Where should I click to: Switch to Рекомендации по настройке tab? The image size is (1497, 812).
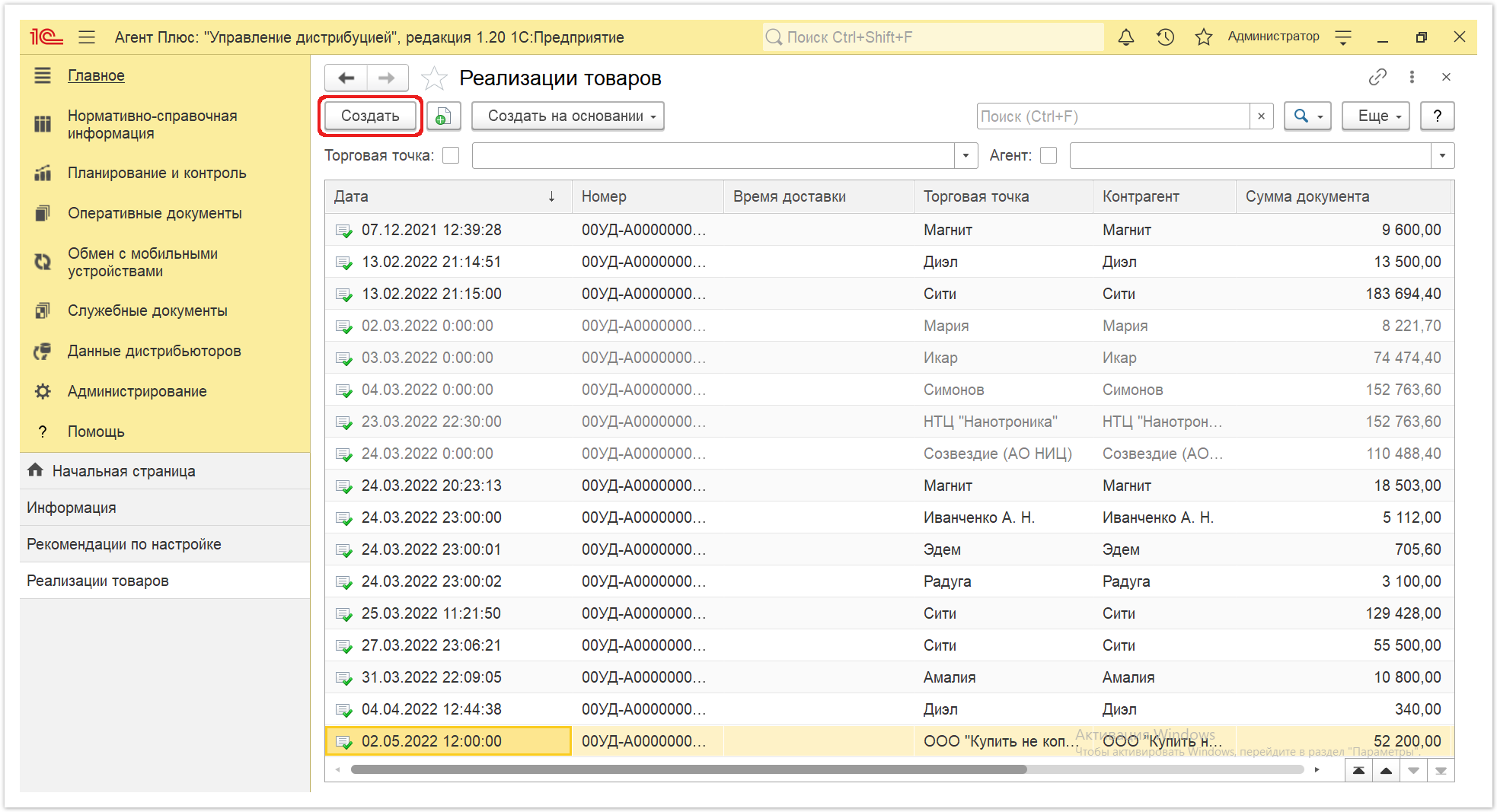[x=164, y=543]
